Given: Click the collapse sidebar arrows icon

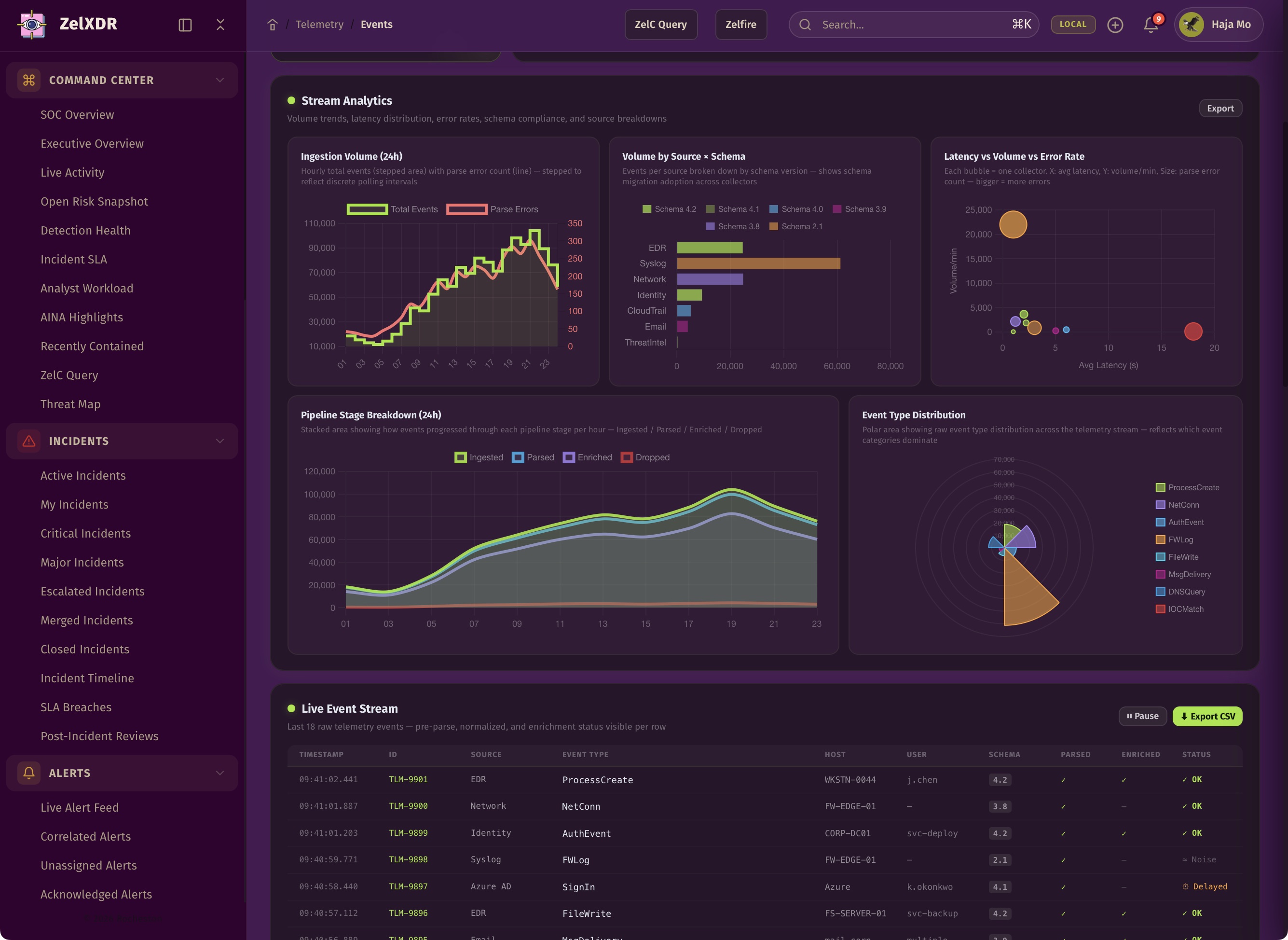Looking at the screenshot, I should (x=220, y=25).
